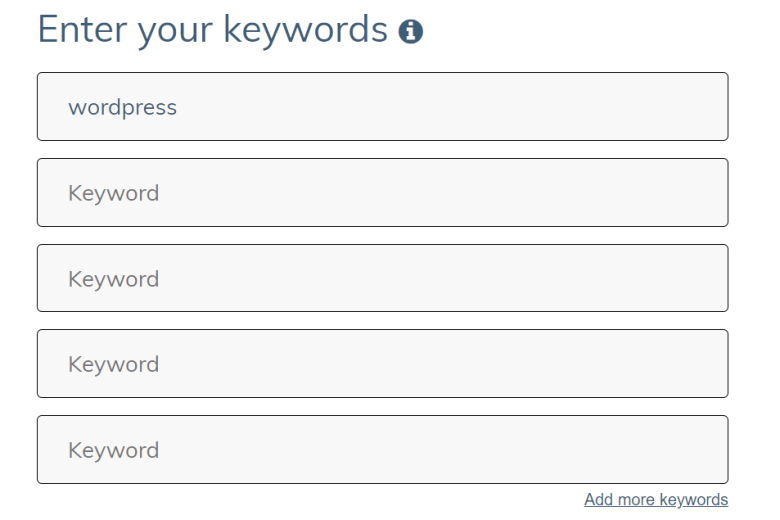This screenshot has width=780, height=520.
Task: Click Keyword placeholder in bottom field
Action: click(x=113, y=450)
